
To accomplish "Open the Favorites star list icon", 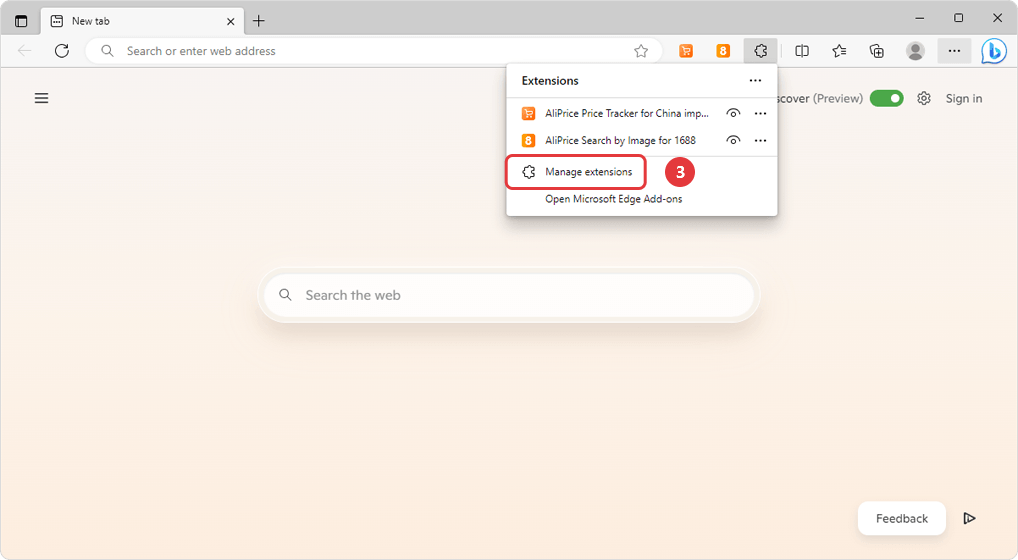I will pyautogui.click(x=839, y=51).
